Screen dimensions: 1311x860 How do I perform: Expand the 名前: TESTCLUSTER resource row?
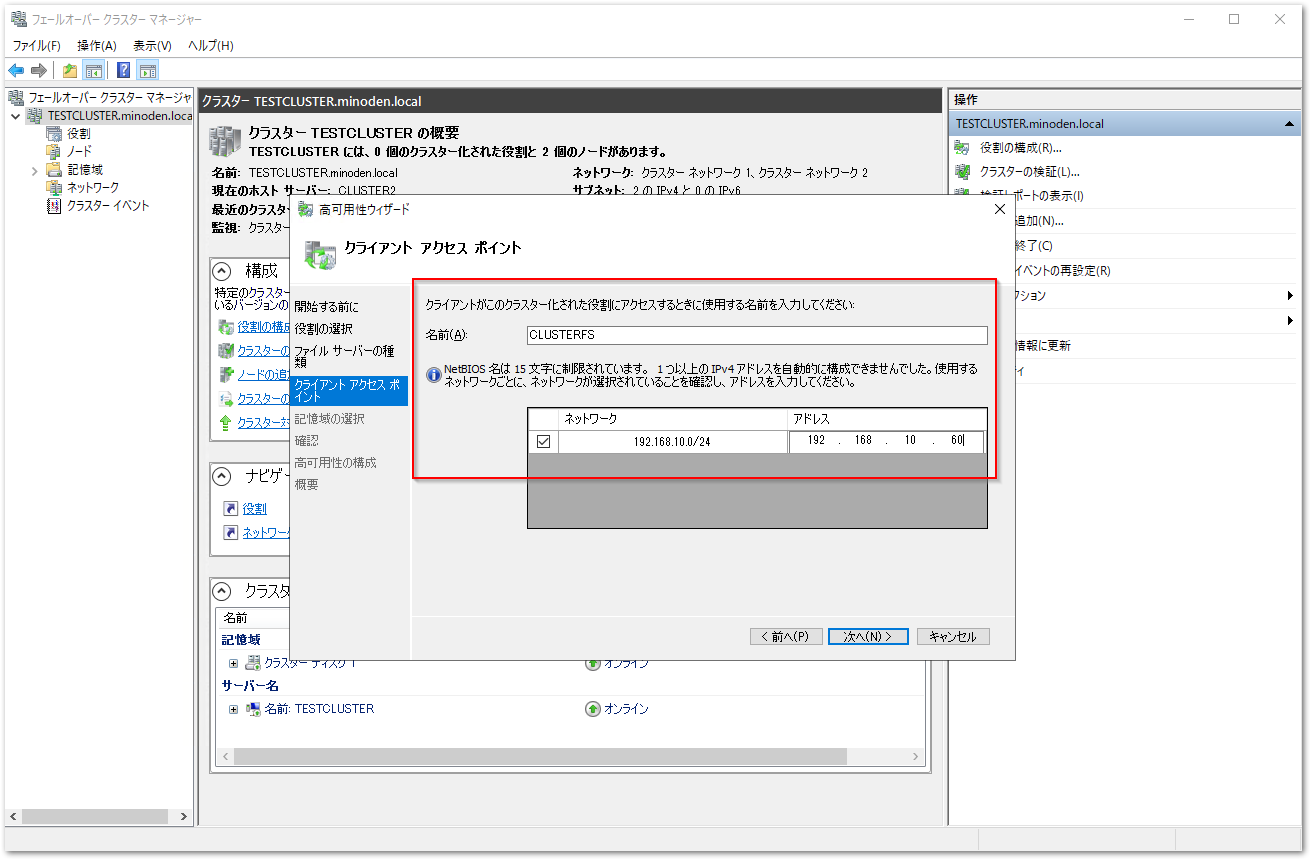(x=234, y=709)
